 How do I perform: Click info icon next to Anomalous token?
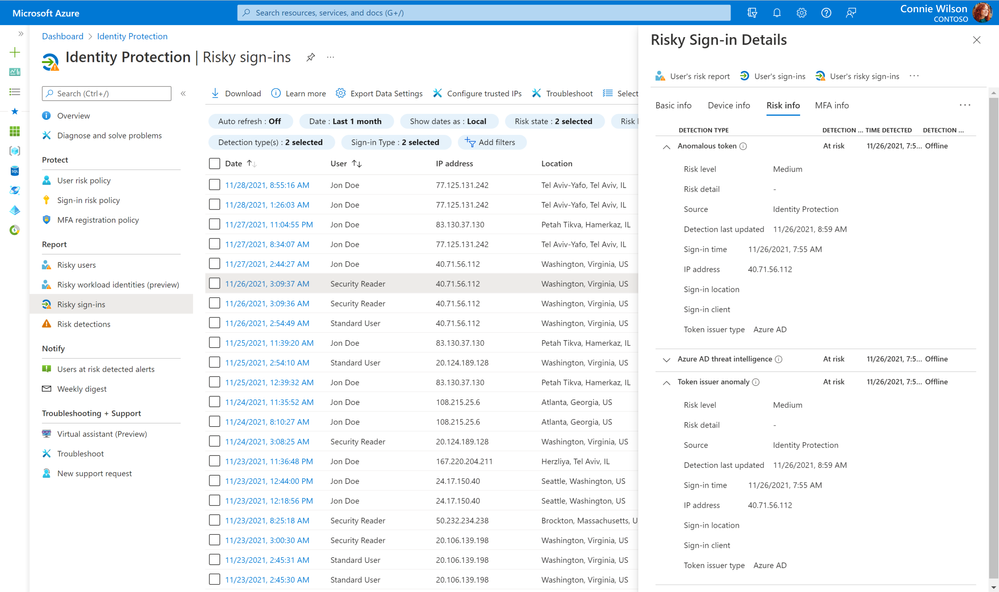tap(743, 146)
